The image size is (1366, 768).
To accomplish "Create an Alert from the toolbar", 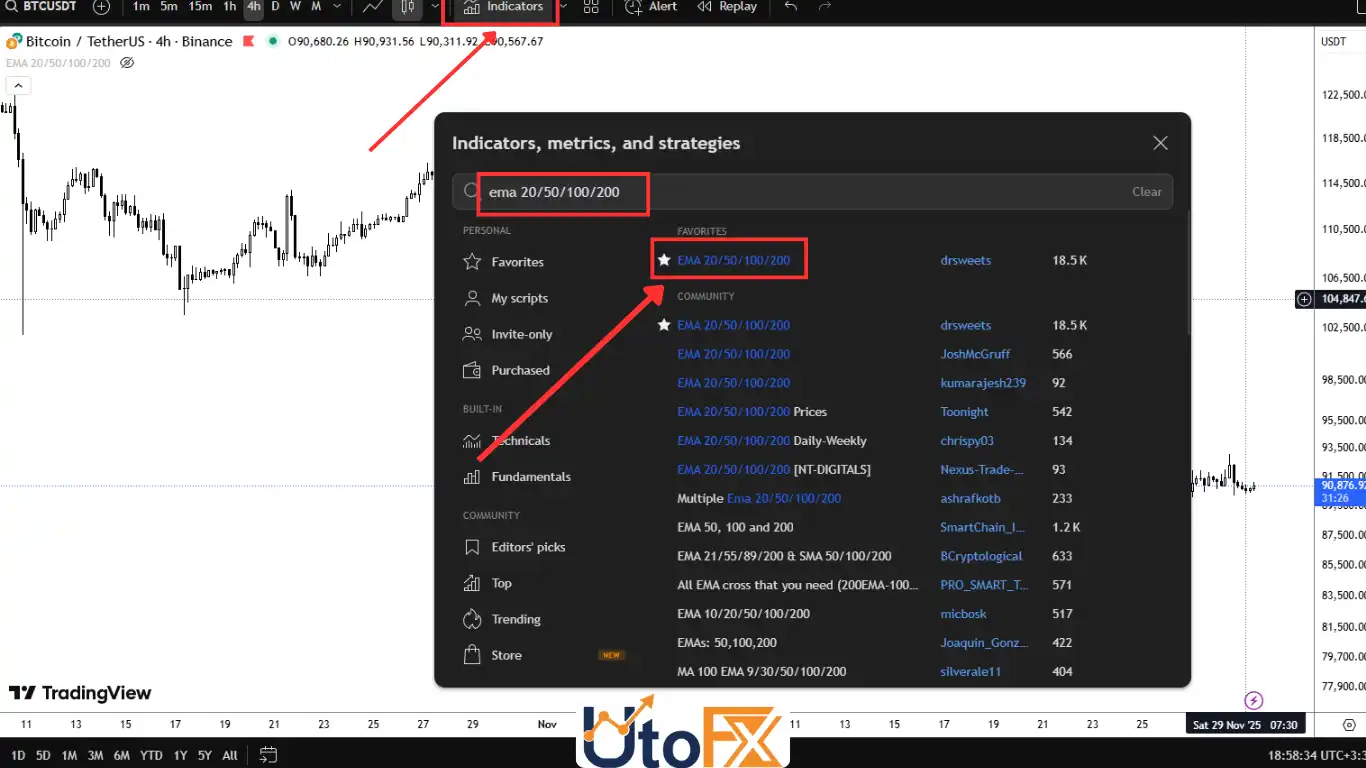I will pos(651,7).
